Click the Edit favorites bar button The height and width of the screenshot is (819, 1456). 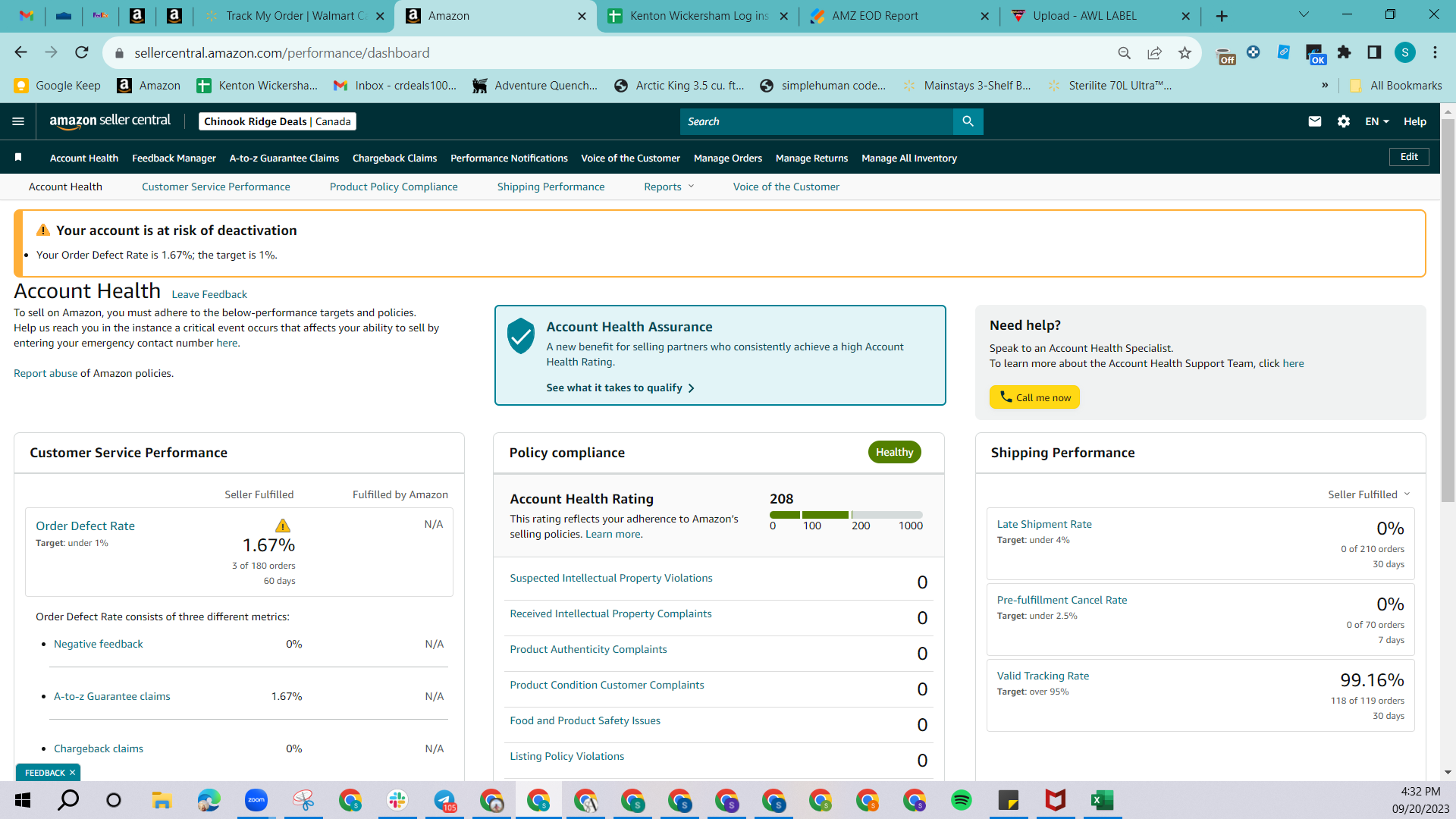(x=1409, y=157)
